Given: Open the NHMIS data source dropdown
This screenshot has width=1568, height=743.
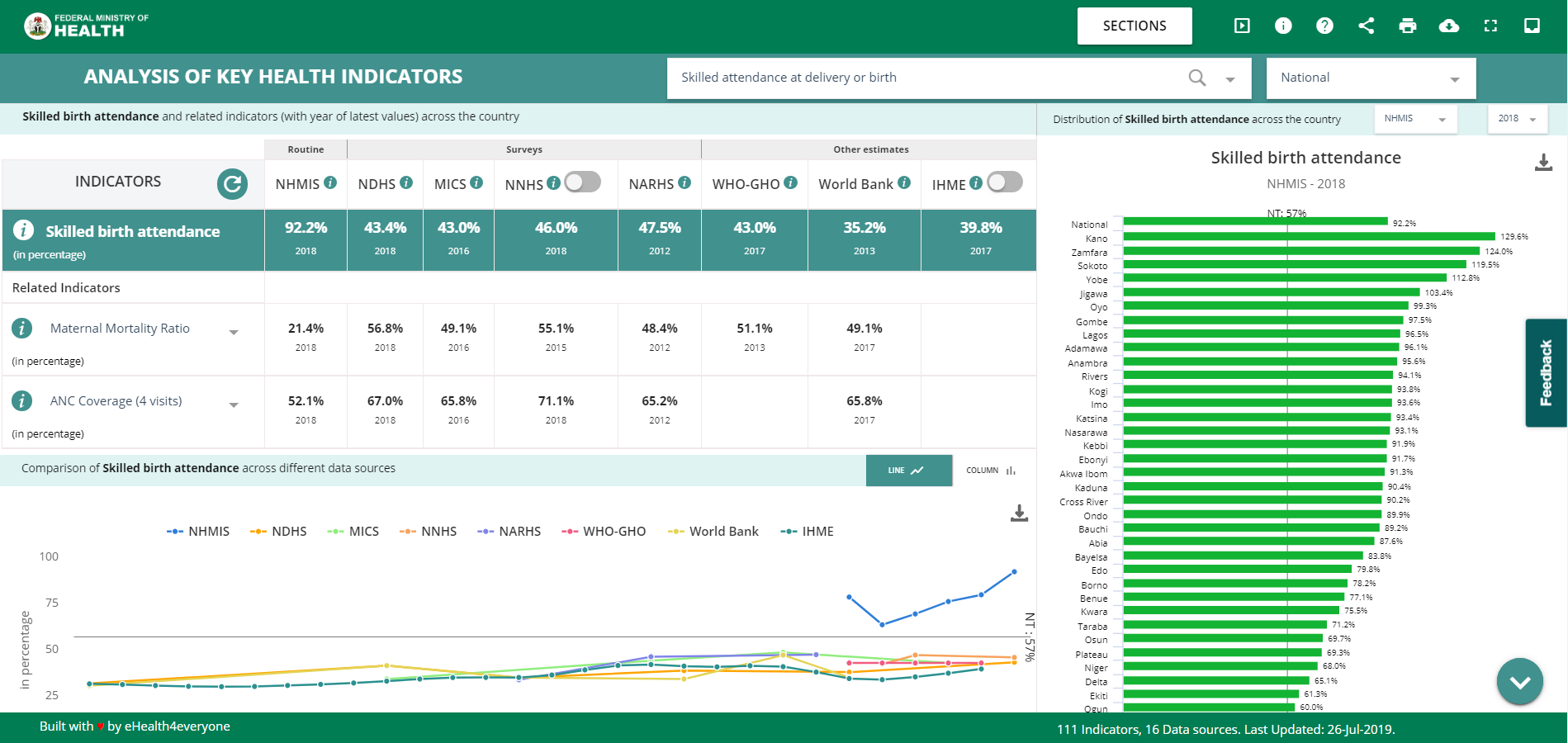Looking at the screenshot, I should coord(1415,119).
